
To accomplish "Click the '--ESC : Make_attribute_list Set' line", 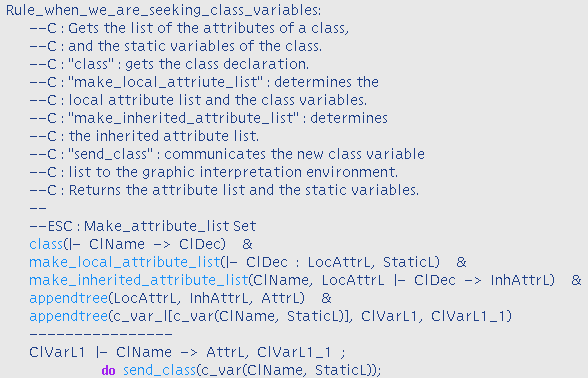I will tap(143, 226).
